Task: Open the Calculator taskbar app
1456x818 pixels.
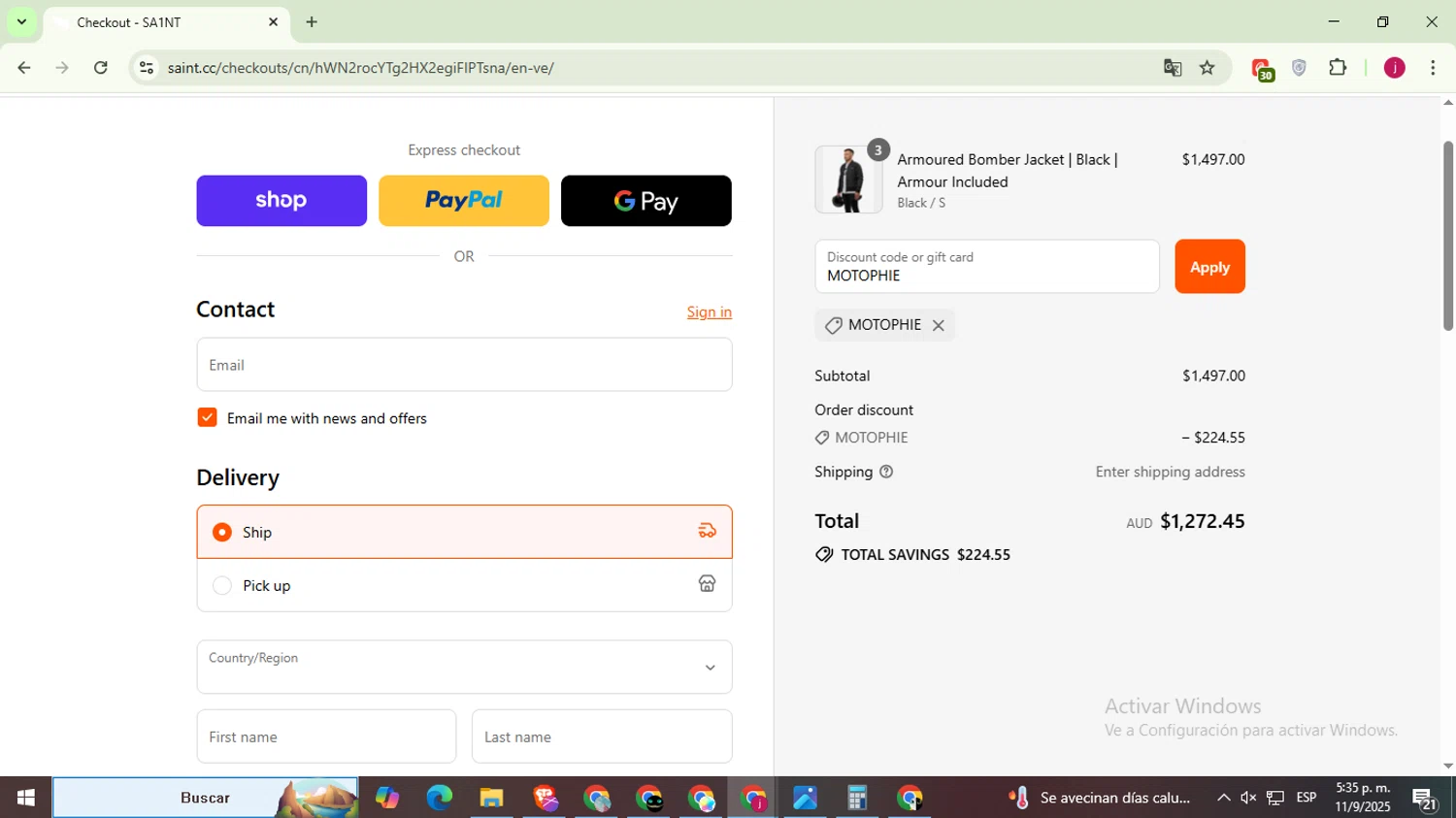Action: coord(857,798)
